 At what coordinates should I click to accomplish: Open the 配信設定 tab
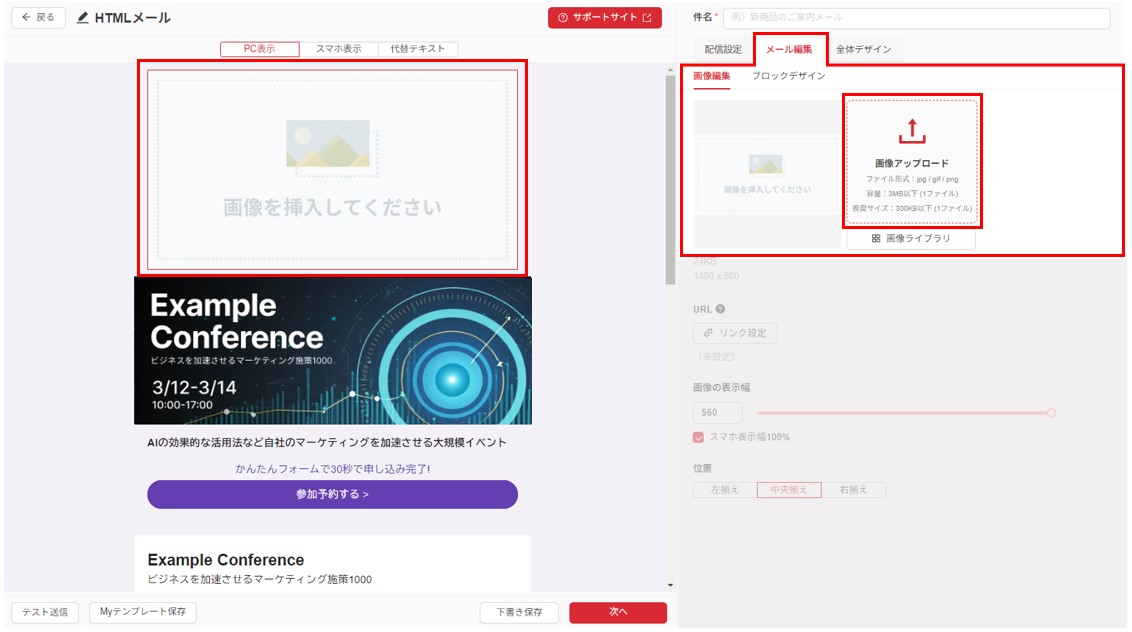click(x=723, y=49)
